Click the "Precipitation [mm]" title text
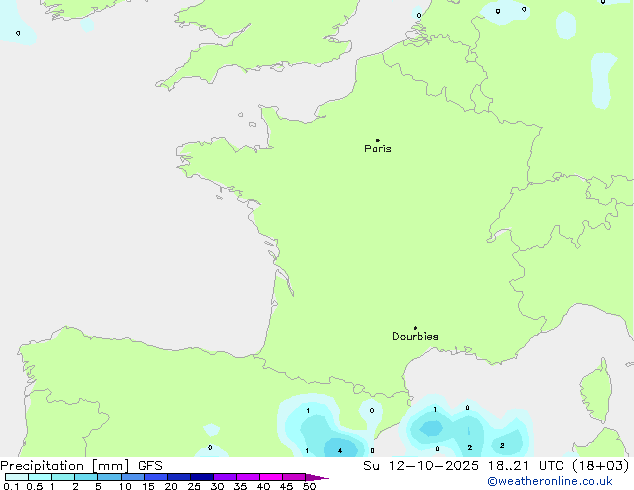The width and height of the screenshot is (634, 490). coord(65,466)
